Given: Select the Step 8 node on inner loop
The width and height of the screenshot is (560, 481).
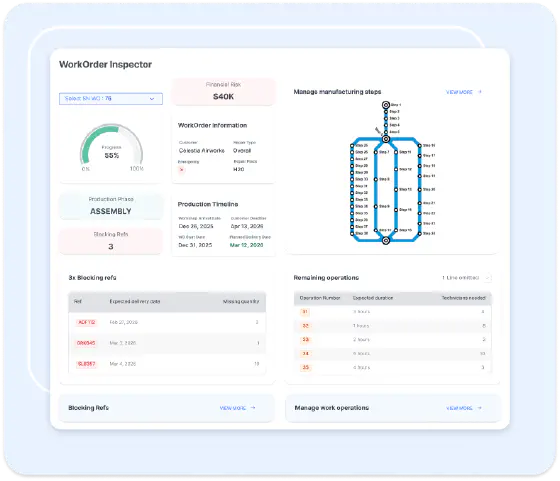Looking at the screenshot, I should pyautogui.click(x=376, y=179).
